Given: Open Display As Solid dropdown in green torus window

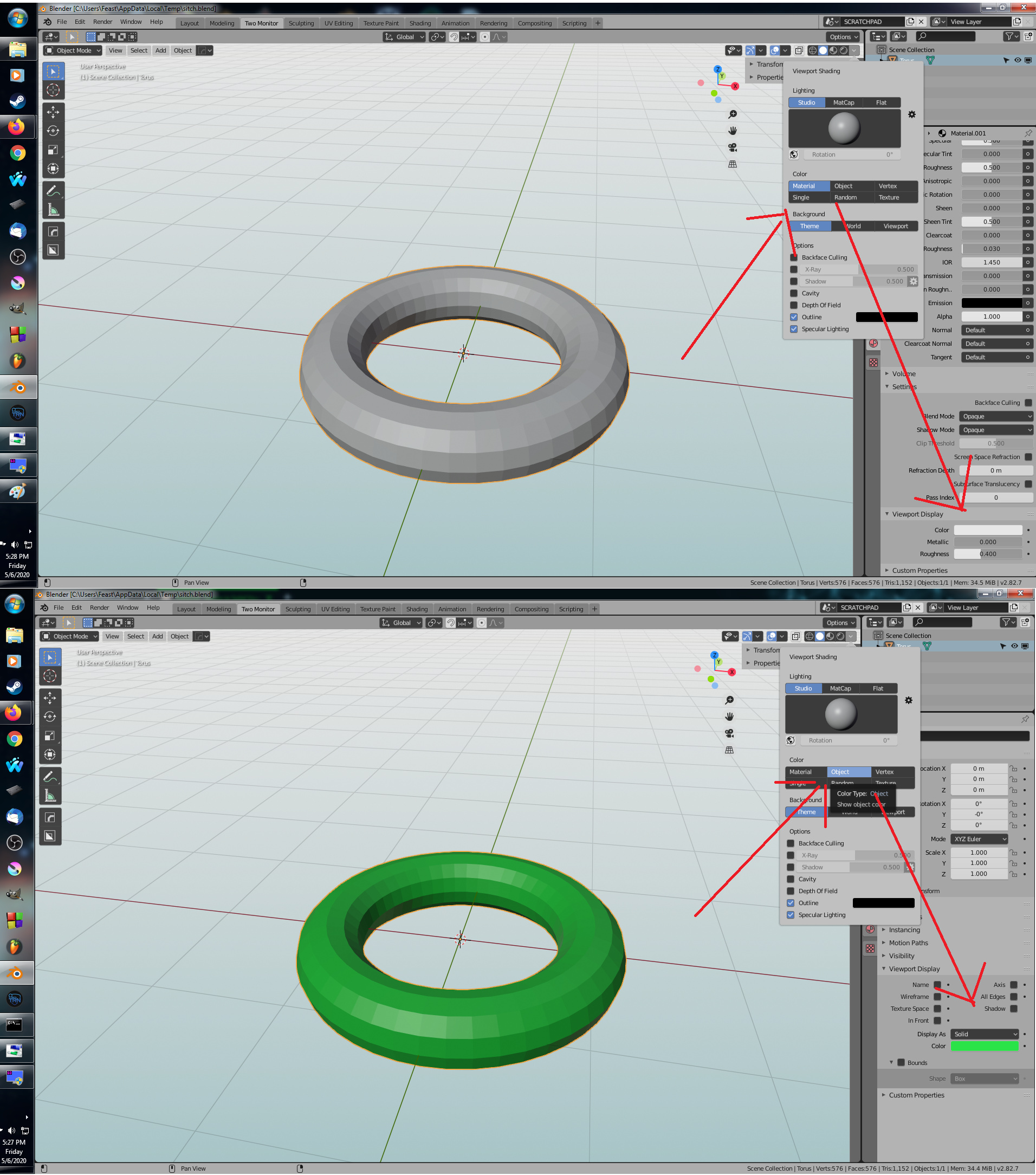Looking at the screenshot, I should [985, 1034].
